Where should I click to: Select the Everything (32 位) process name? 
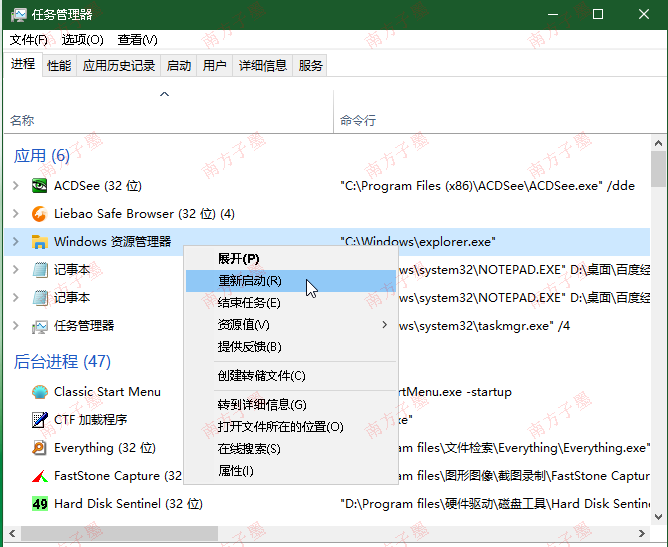pyautogui.click(x=105, y=448)
